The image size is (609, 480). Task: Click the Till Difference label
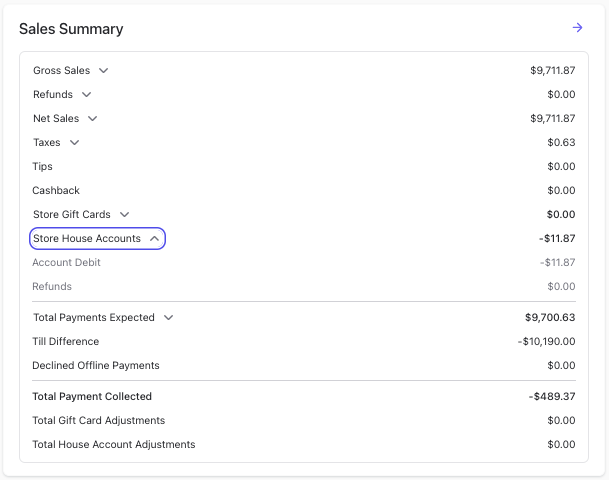coord(66,341)
